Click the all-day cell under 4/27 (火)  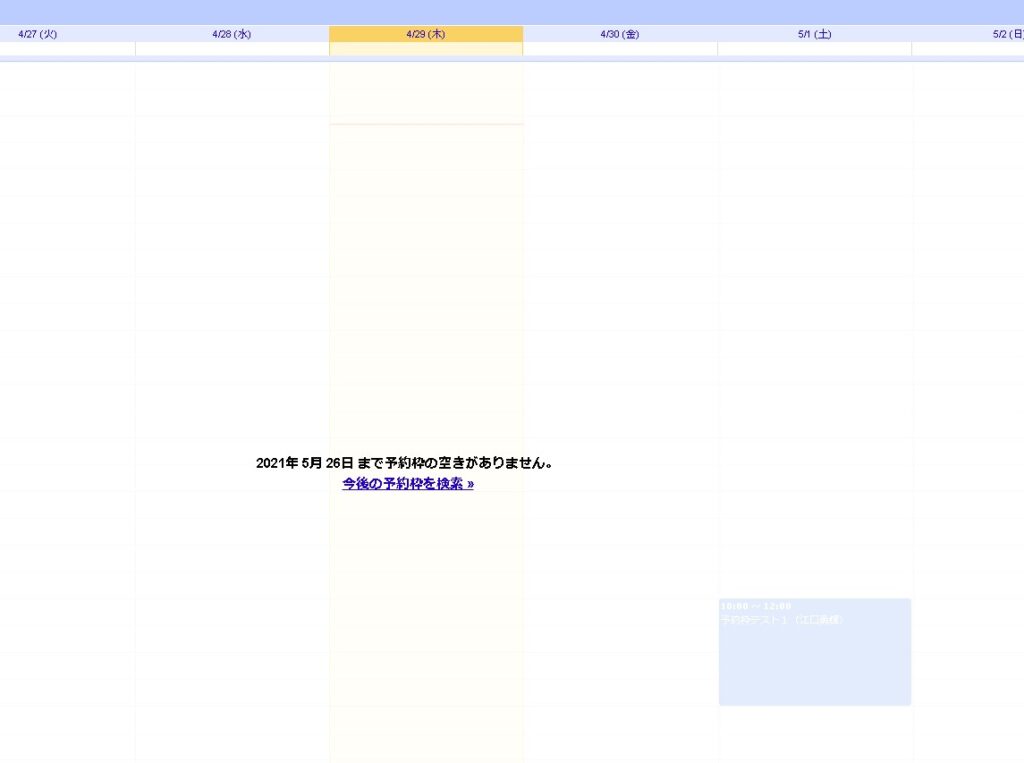click(x=66, y=49)
